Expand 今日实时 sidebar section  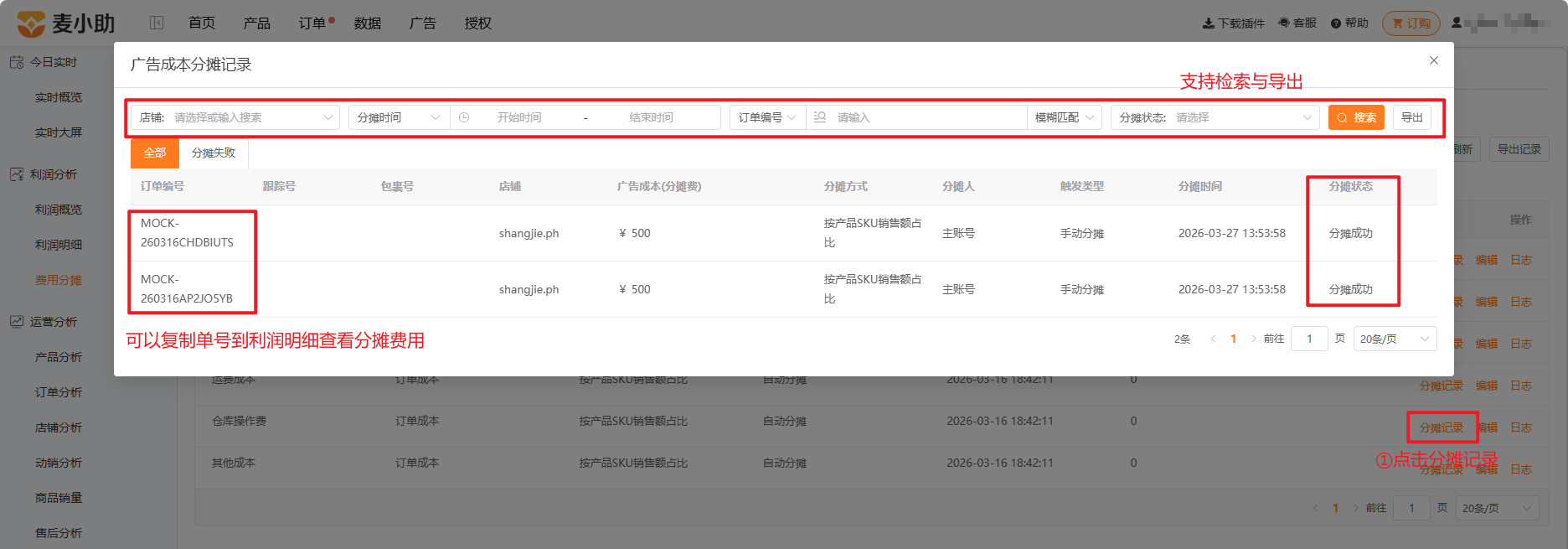[54, 62]
